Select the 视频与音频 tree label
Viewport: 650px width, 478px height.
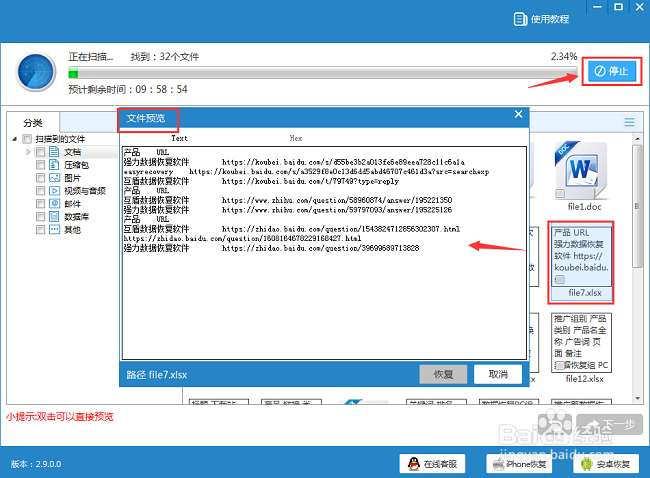(85, 191)
